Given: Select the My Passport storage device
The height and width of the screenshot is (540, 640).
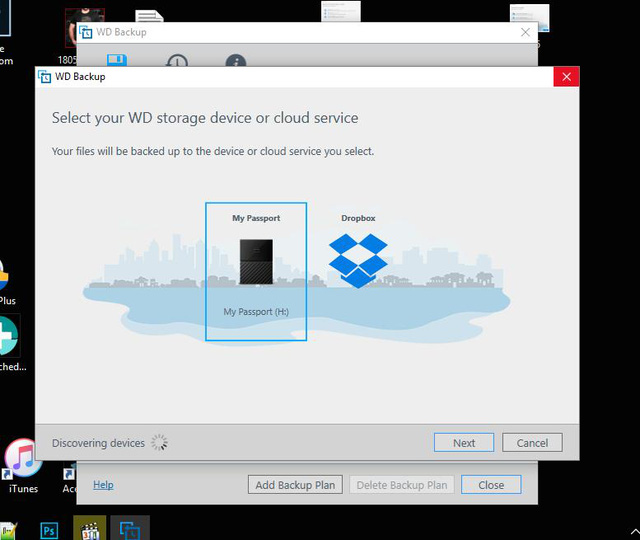Looking at the screenshot, I should click(256, 271).
